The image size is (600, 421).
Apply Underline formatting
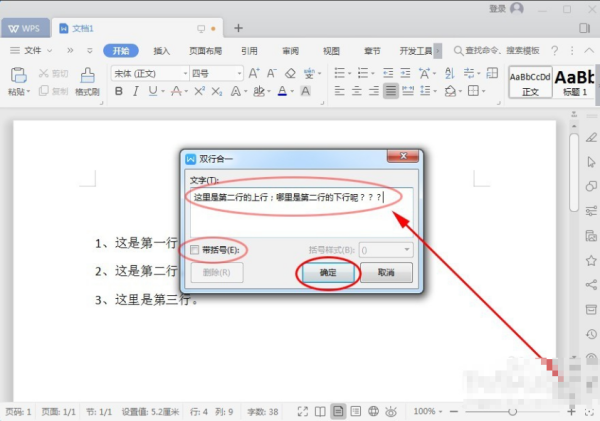coord(153,91)
